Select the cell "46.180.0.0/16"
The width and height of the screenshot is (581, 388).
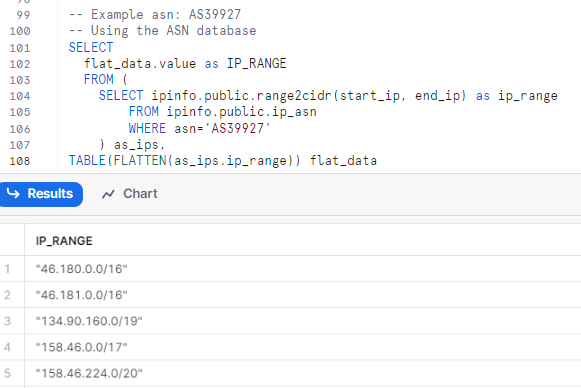[x=82, y=269]
